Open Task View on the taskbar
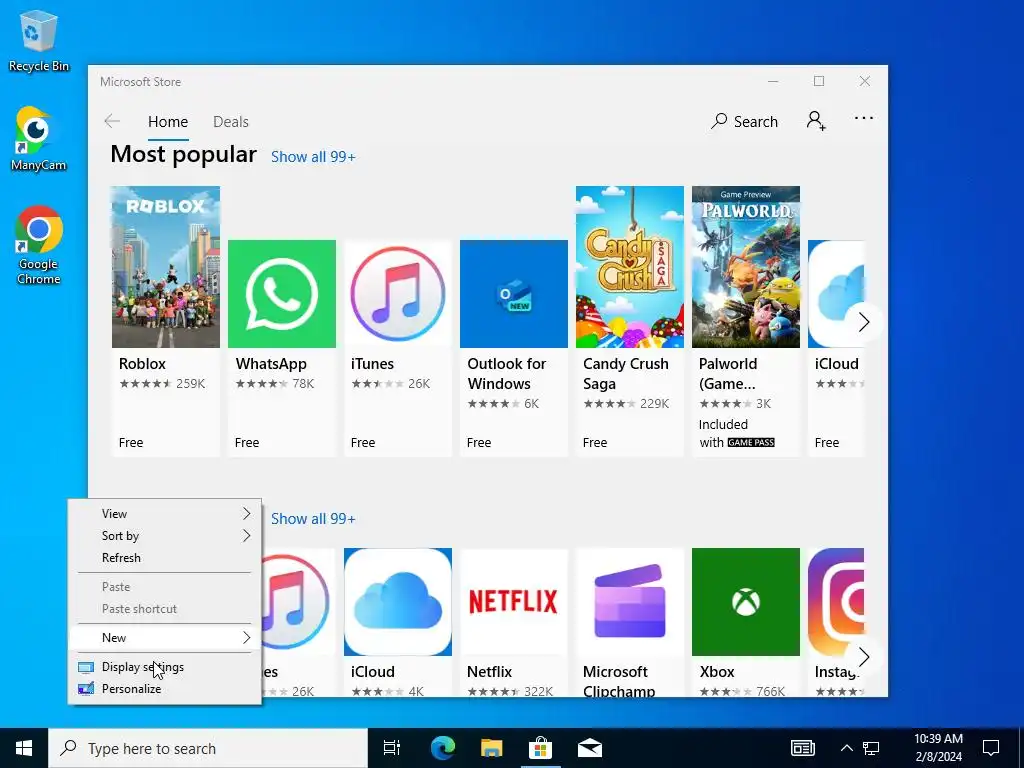The width and height of the screenshot is (1024, 768). 392,748
